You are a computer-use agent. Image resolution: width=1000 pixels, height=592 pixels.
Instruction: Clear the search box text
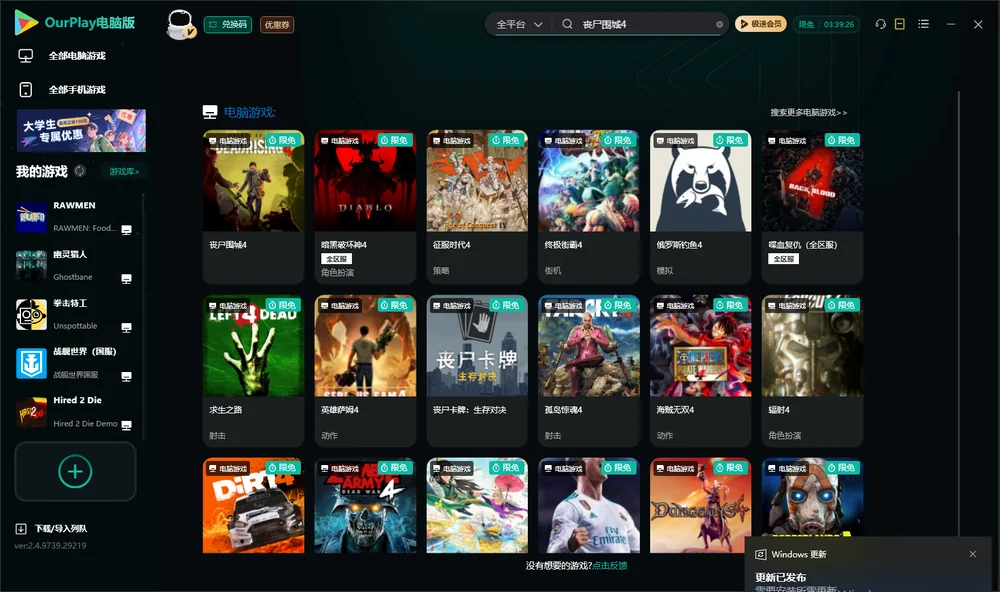(719, 25)
